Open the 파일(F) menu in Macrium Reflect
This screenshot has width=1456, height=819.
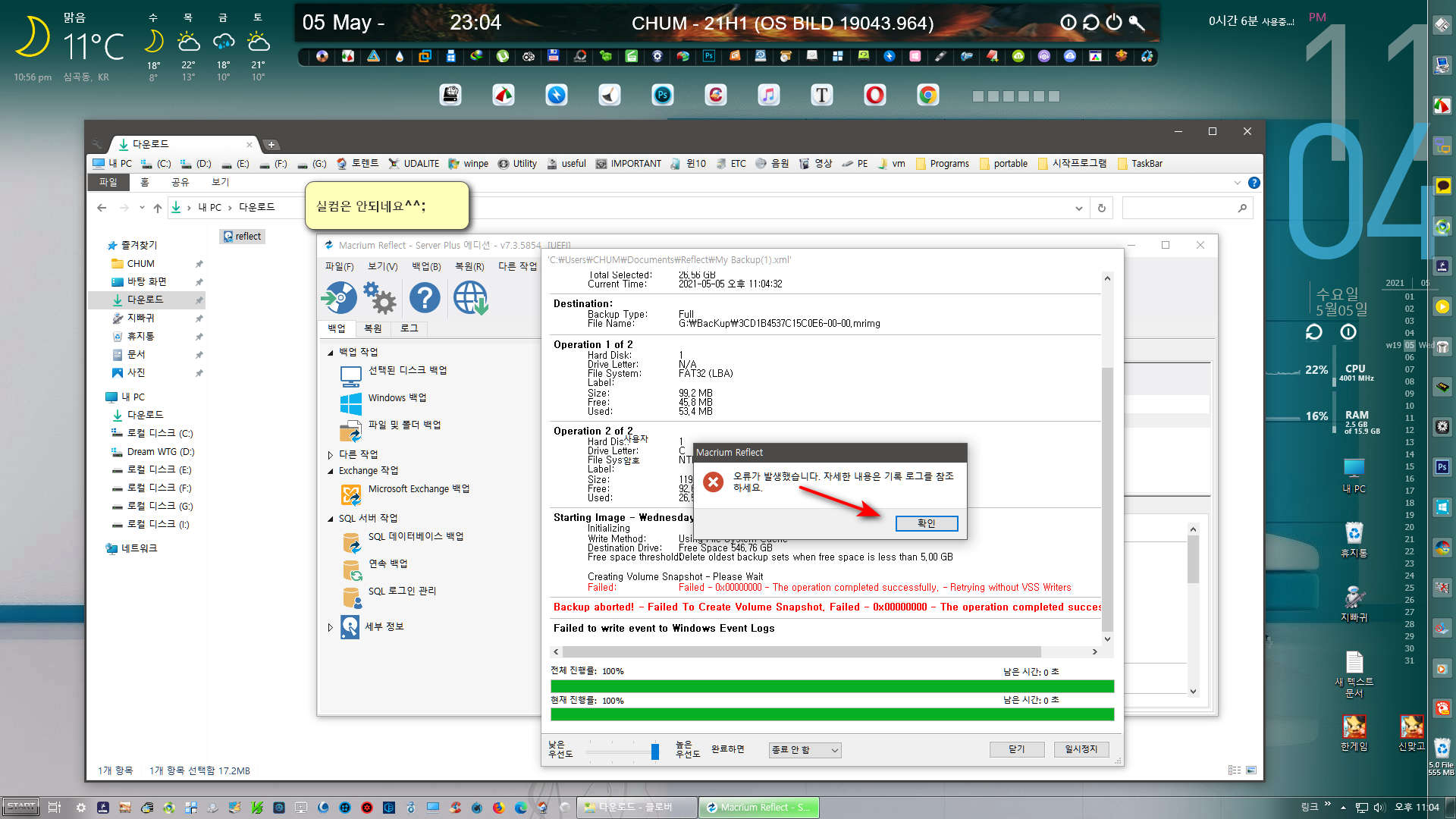click(339, 266)
